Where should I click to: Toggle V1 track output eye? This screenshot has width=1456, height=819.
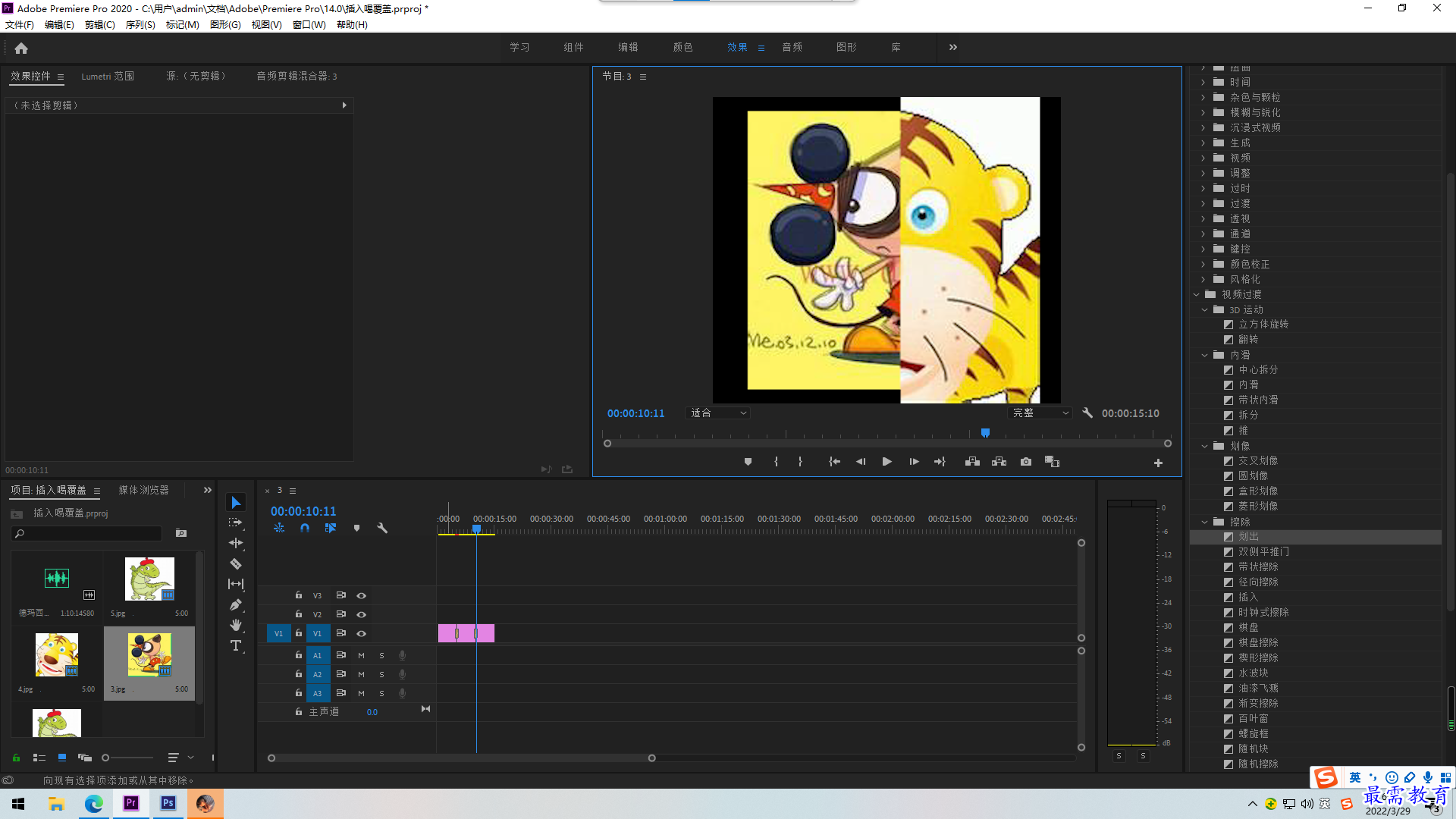[362, 633]
